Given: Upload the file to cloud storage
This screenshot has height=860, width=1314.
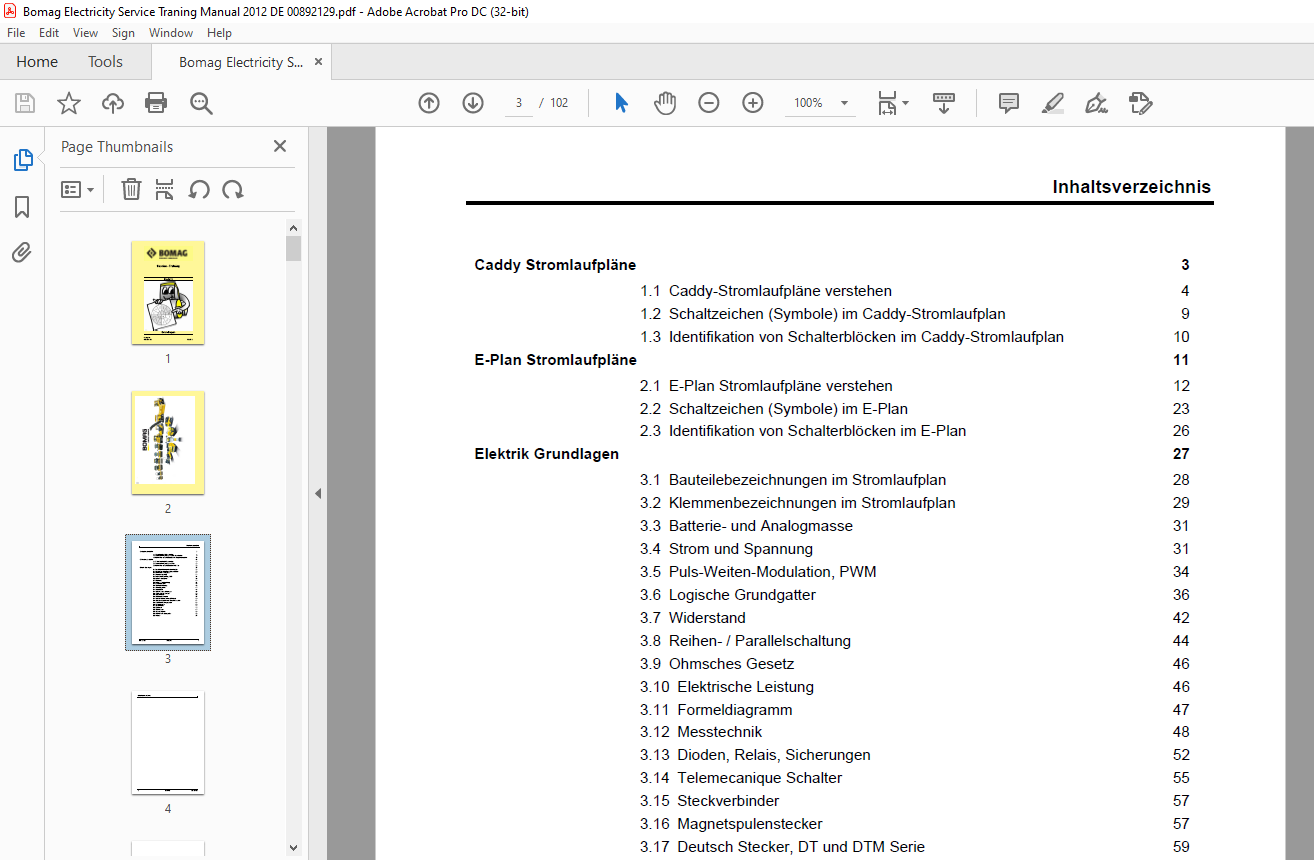Looking at the screenshot, I should (x=113, y=103).
